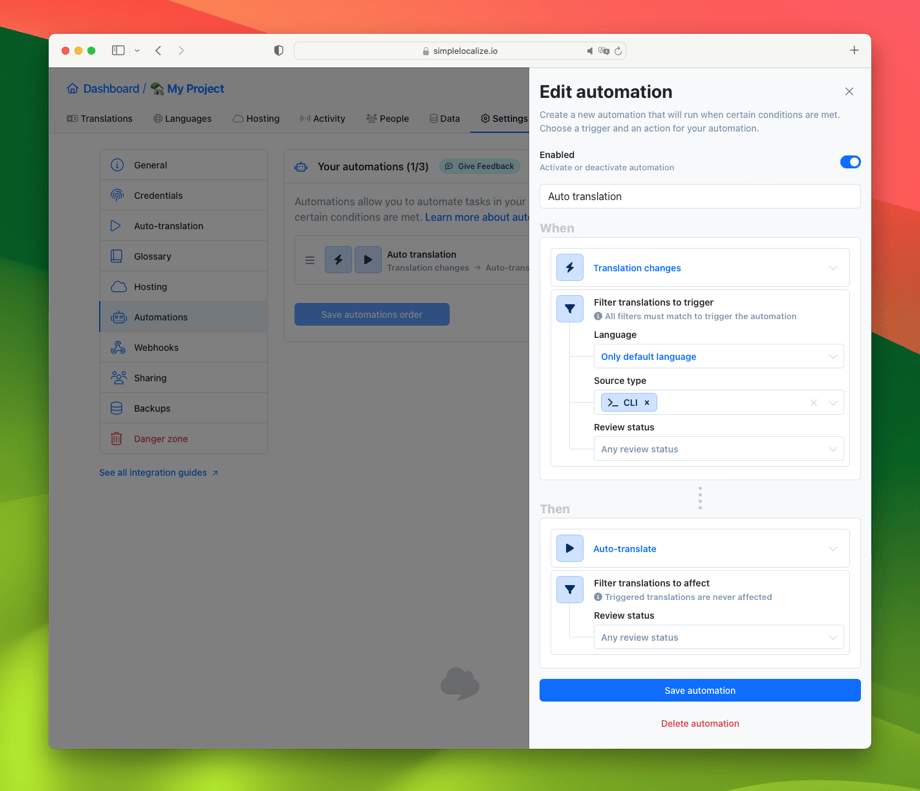Viewport: 920px width, 791px height.
Task: Click the filter funnel icon for affected translations
Action: (x=569, y=590)
